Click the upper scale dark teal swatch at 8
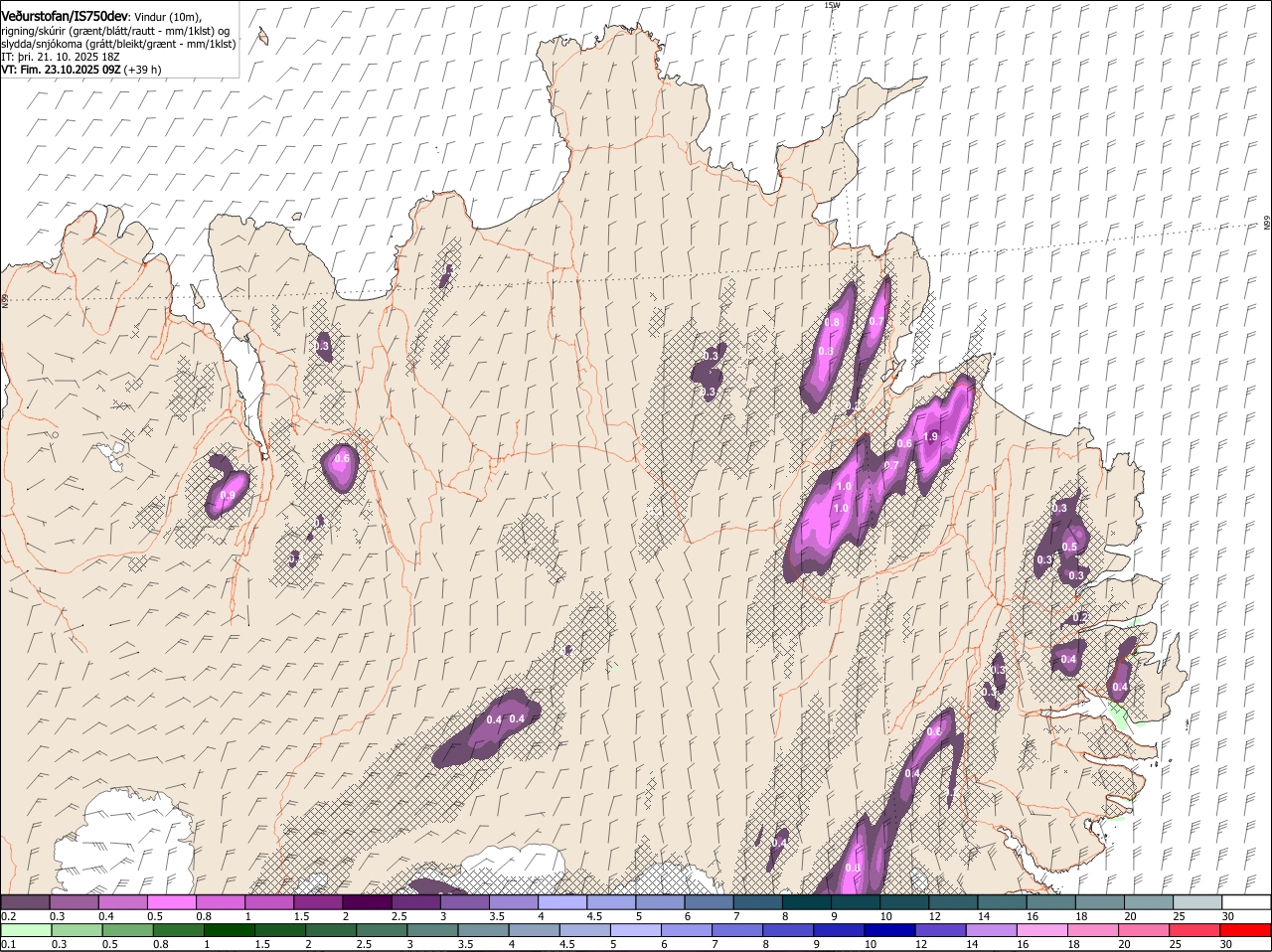 [x=806, y=902]
